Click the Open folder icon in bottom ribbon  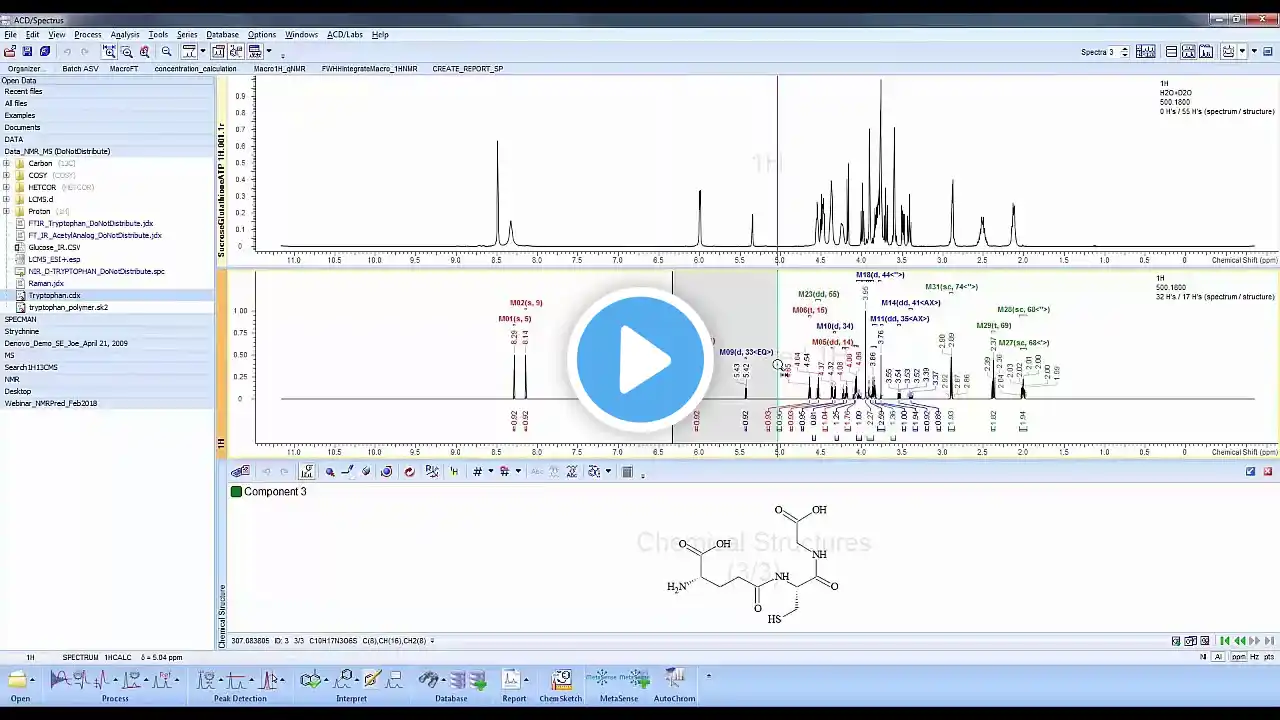tap(17, 680)
